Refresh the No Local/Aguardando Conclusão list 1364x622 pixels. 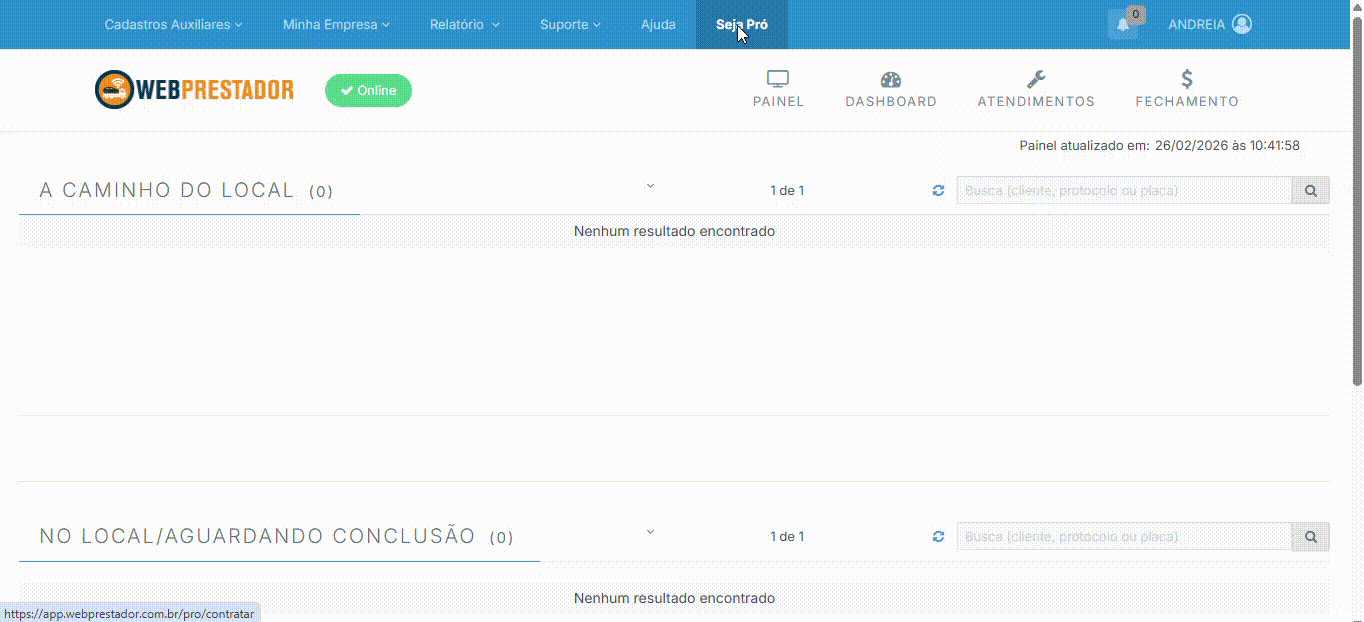tap(938, 537)
